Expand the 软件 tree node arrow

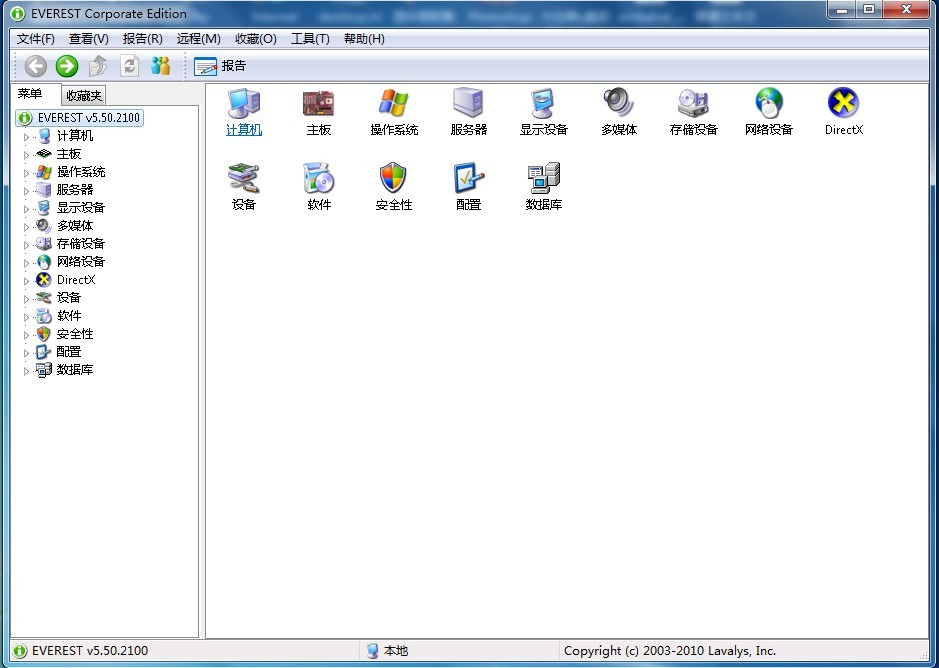pos(27,316)
